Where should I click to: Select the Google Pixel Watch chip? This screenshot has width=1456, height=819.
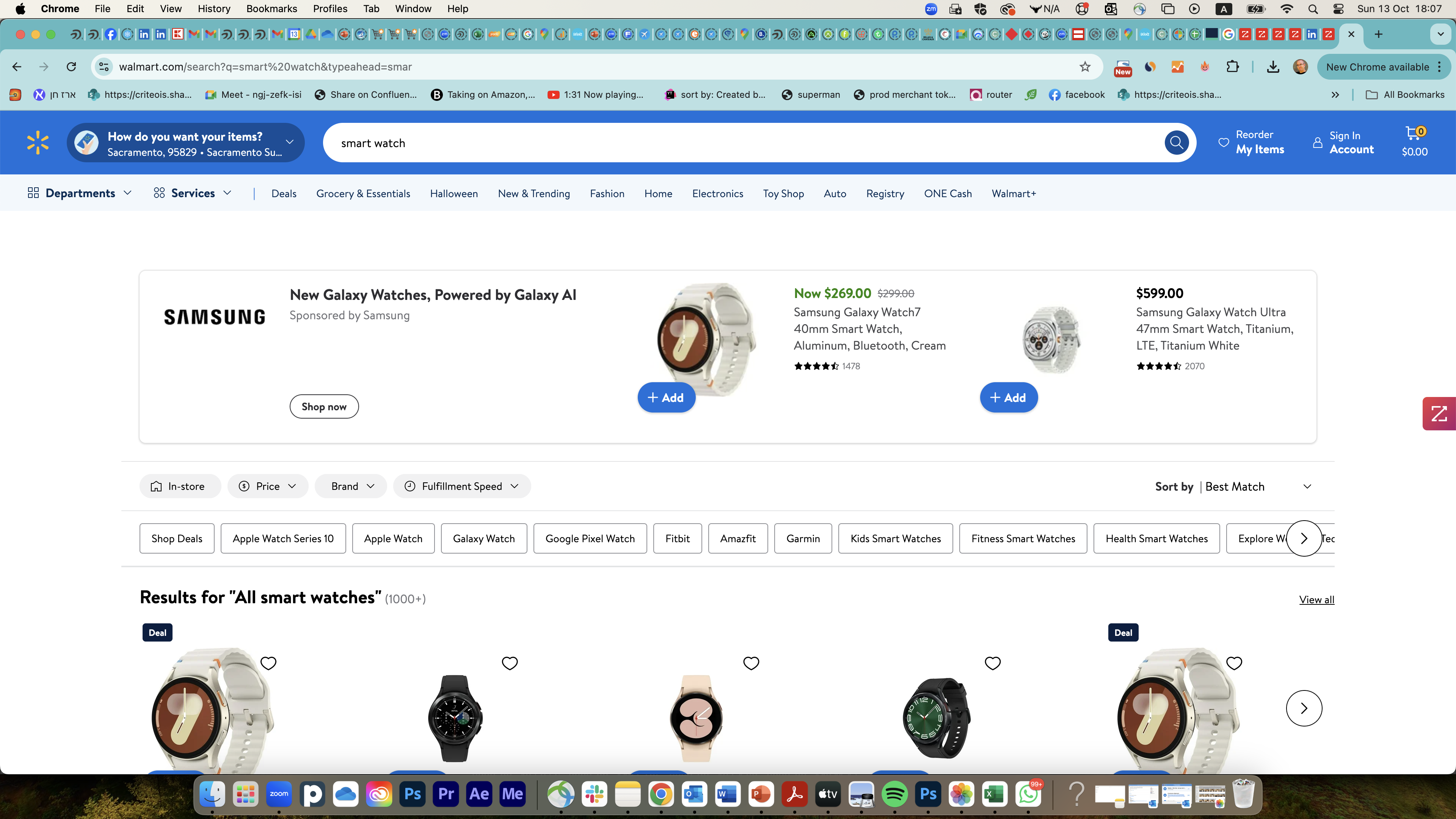(590, 539)
